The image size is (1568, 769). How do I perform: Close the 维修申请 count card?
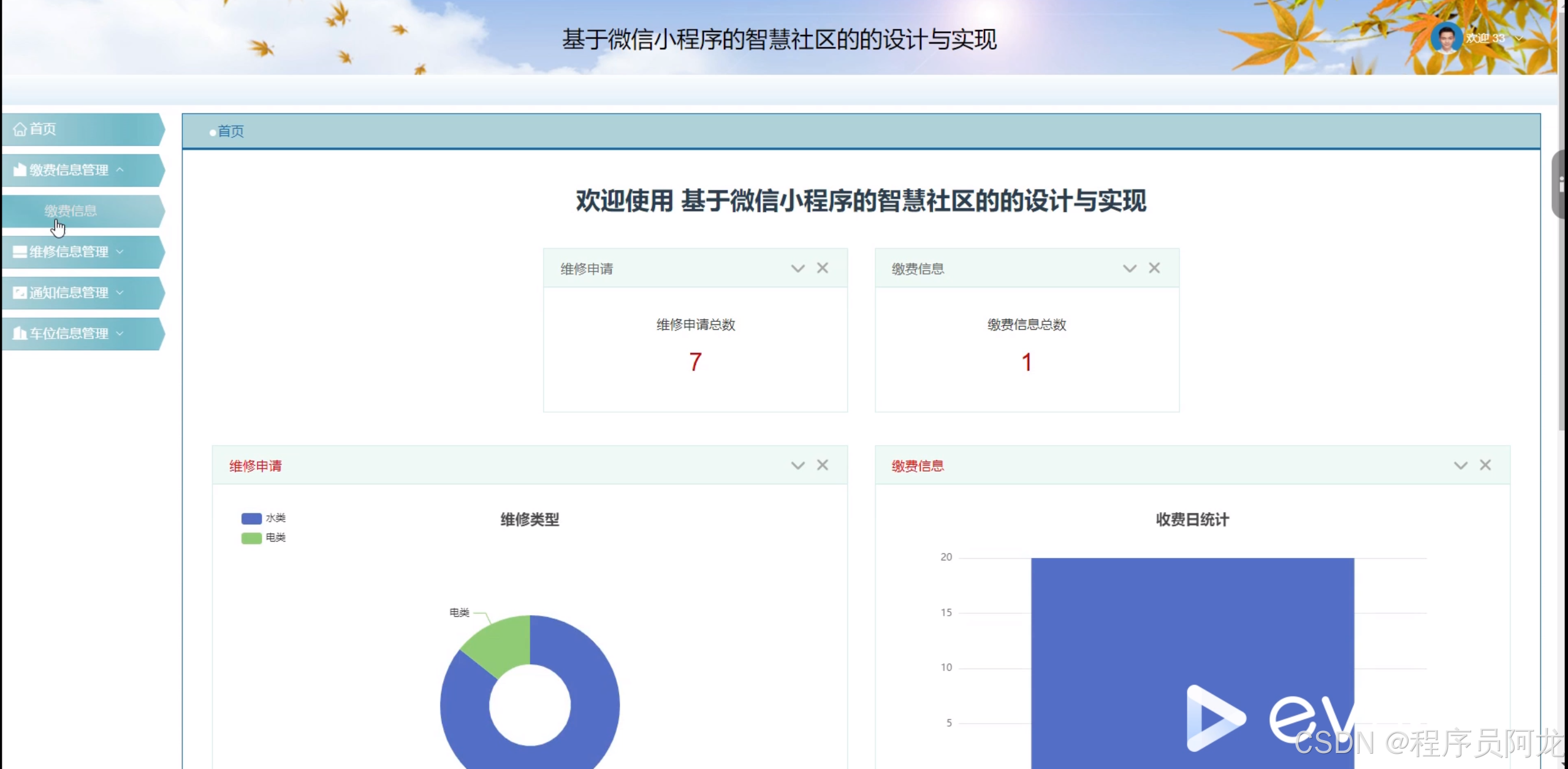pyautogui.click(x=823, y=268)
